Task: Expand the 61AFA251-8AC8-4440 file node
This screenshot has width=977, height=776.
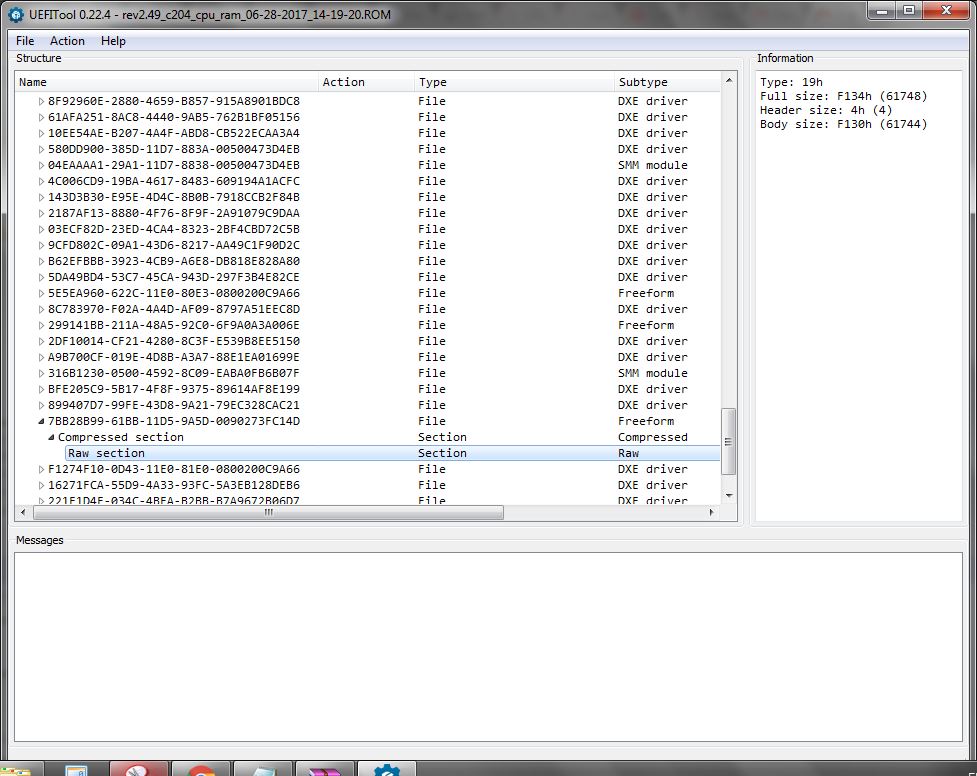Action: tap(41, 117)
